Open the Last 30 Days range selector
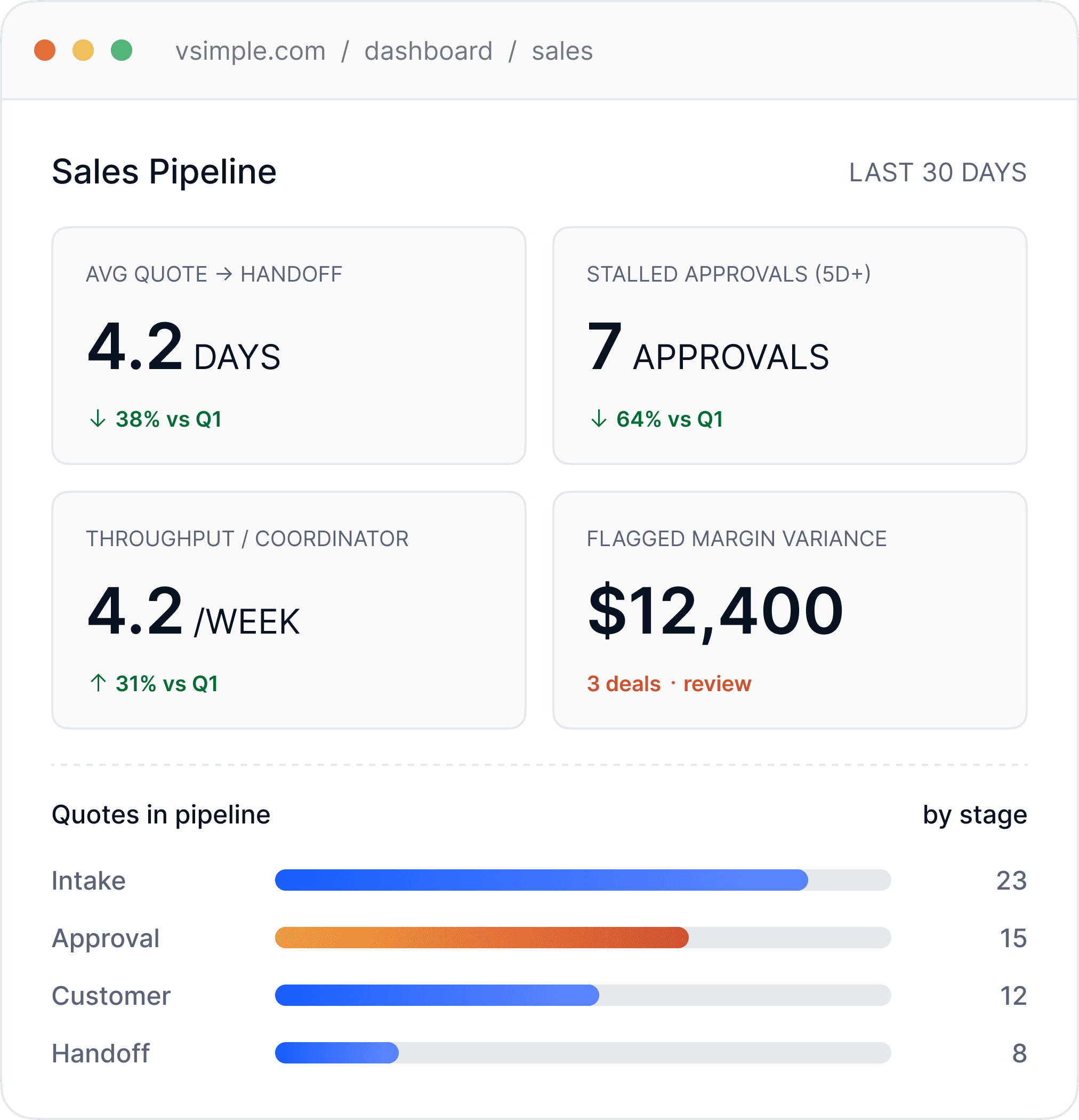Image resolution: width=1079 pixels, height=1120 pixels. click(x=937, y=173)
